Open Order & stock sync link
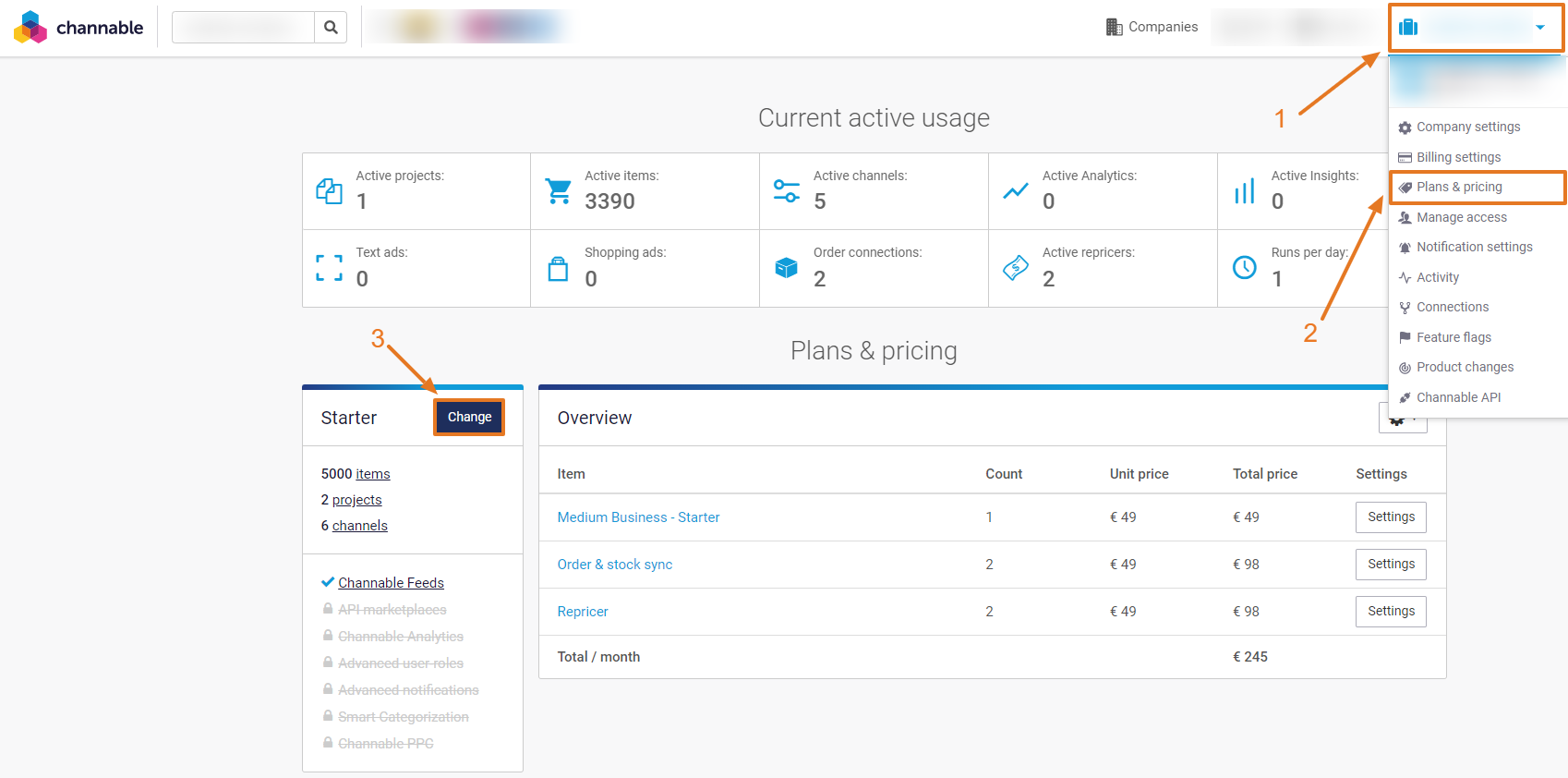 [615, 565]
